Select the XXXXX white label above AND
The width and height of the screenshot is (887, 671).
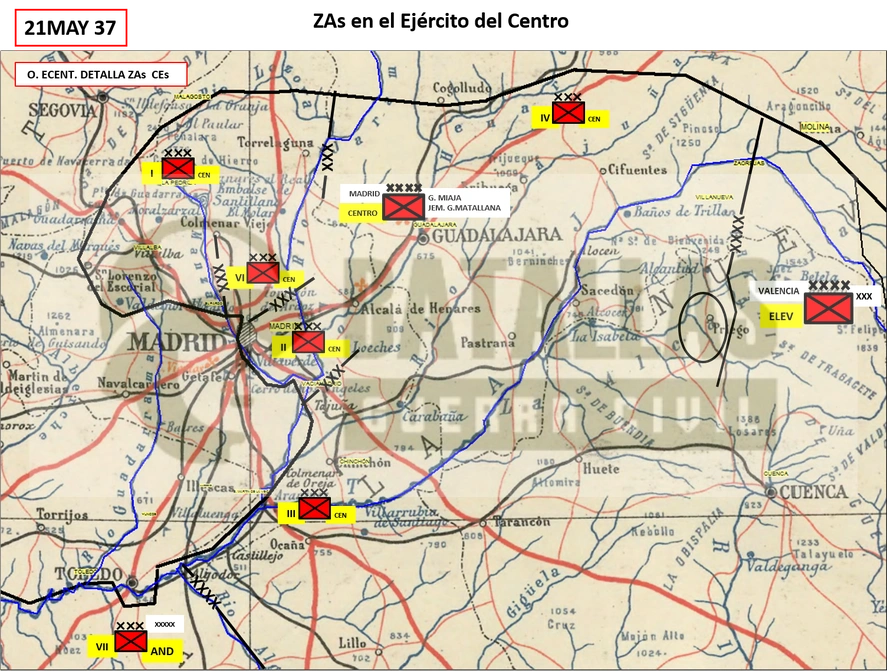click(x=165, y=625)
